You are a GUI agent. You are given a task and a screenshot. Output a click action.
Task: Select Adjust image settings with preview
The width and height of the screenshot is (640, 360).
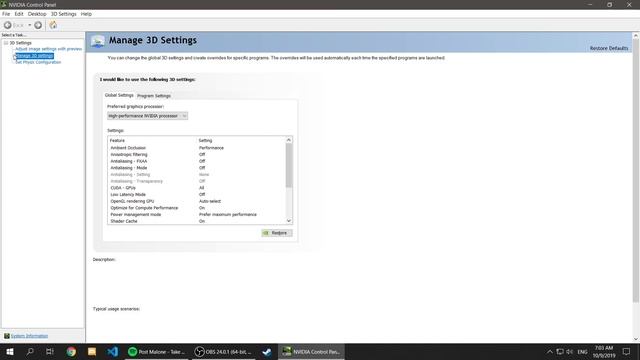coord(49,49)
